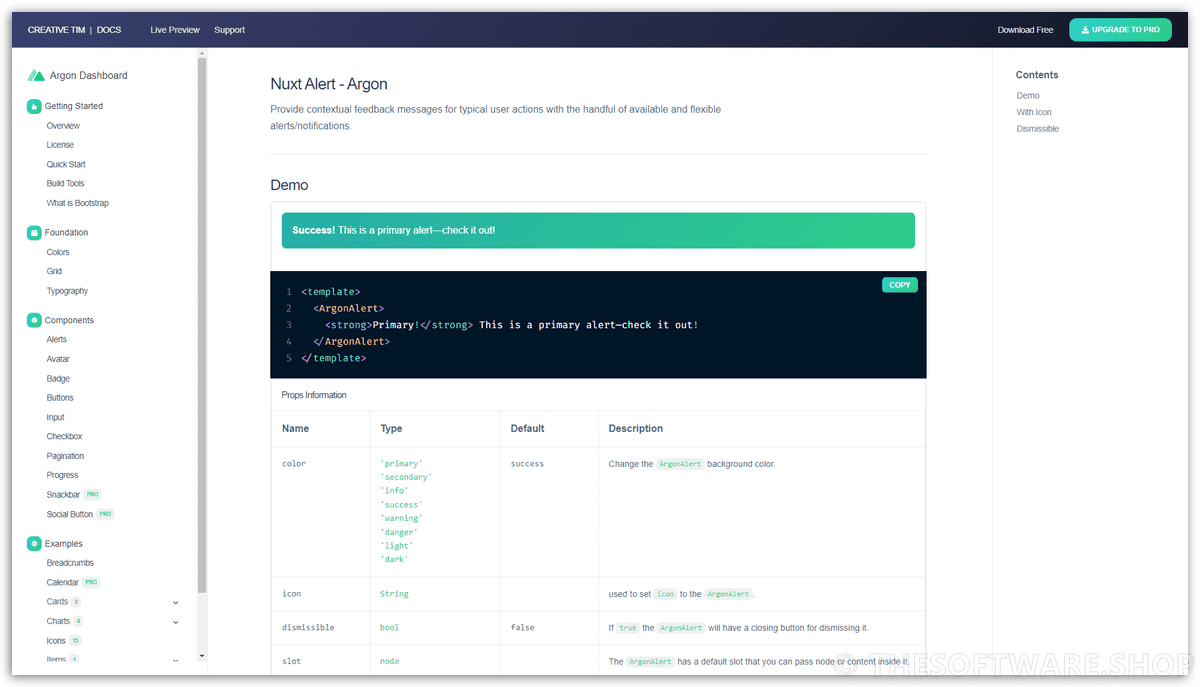Click the Contents sidebar heading

click(1037, 75)
